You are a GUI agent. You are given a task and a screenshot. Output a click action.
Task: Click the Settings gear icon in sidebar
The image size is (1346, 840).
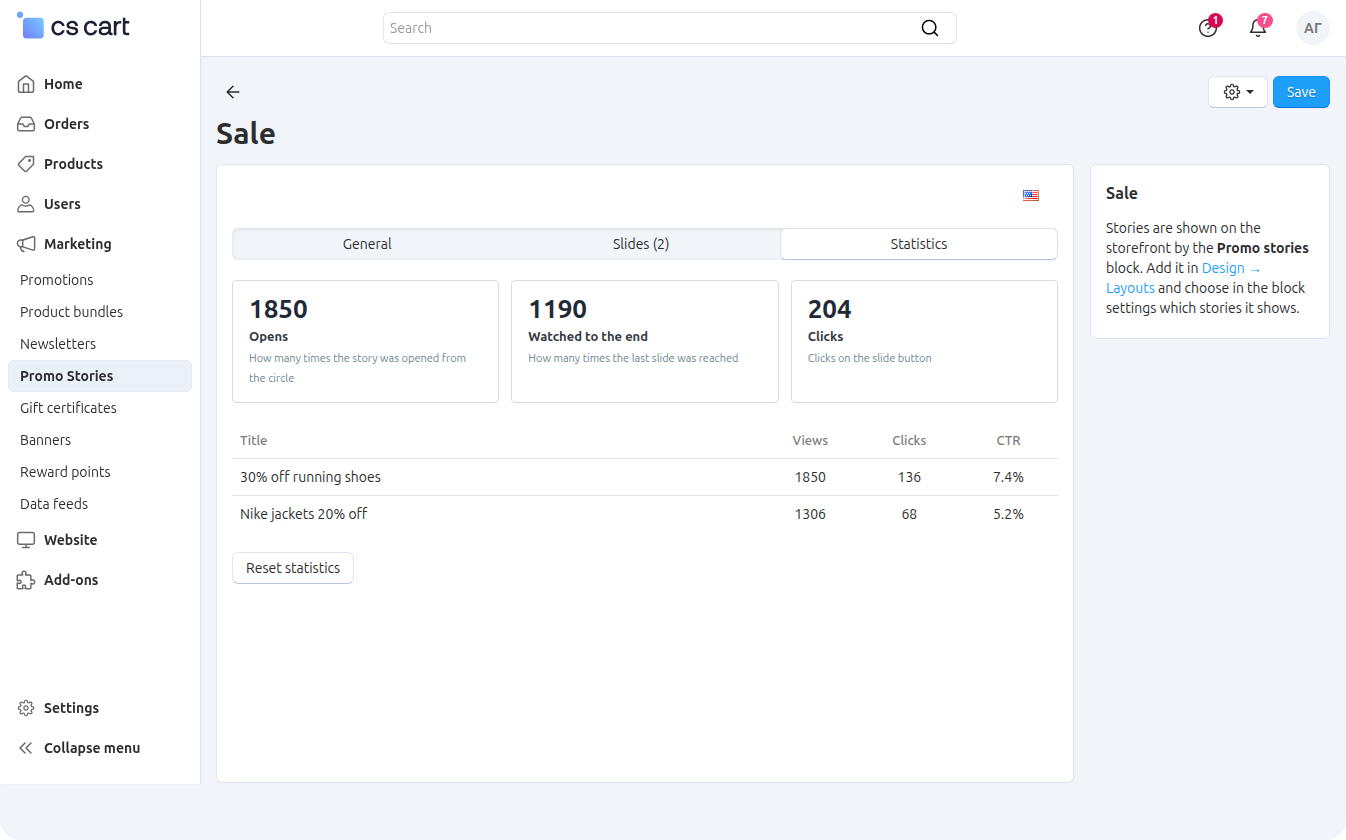(27, 708)
